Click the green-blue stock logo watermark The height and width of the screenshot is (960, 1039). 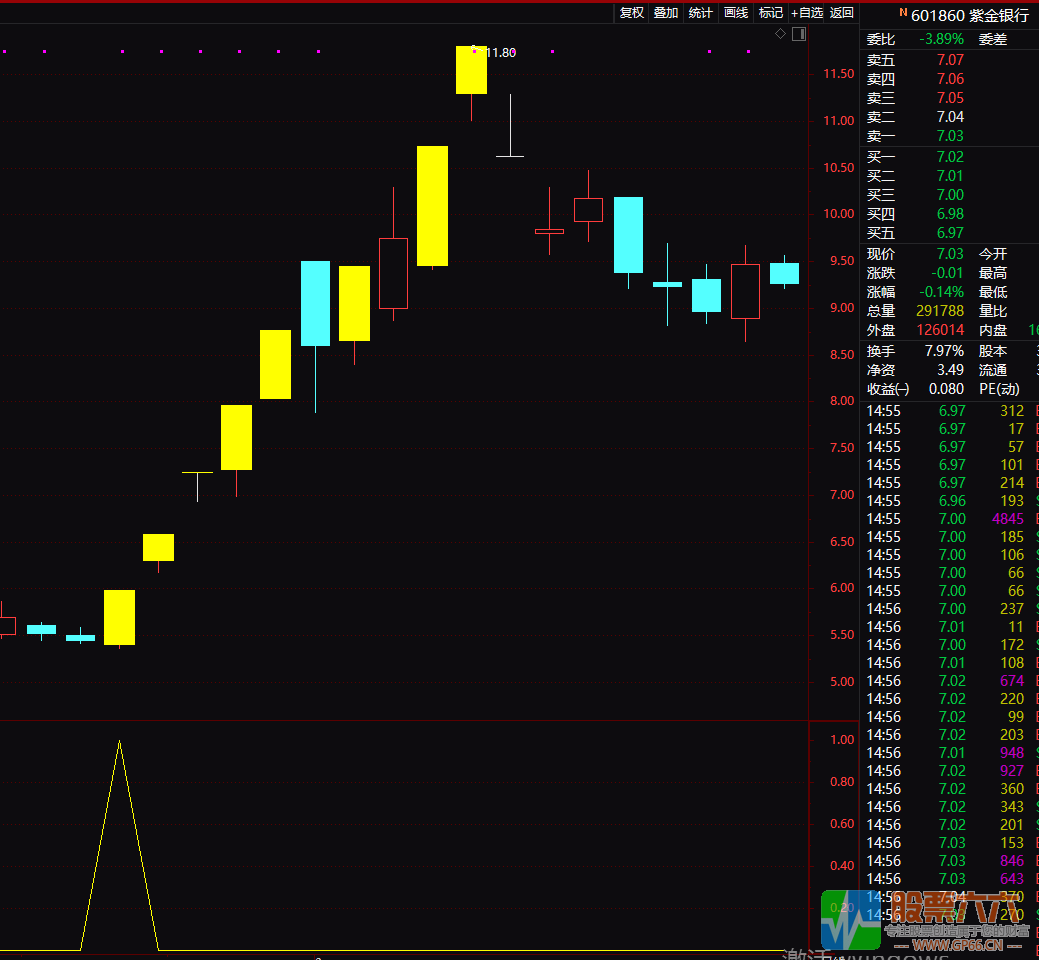coord(841,918)
